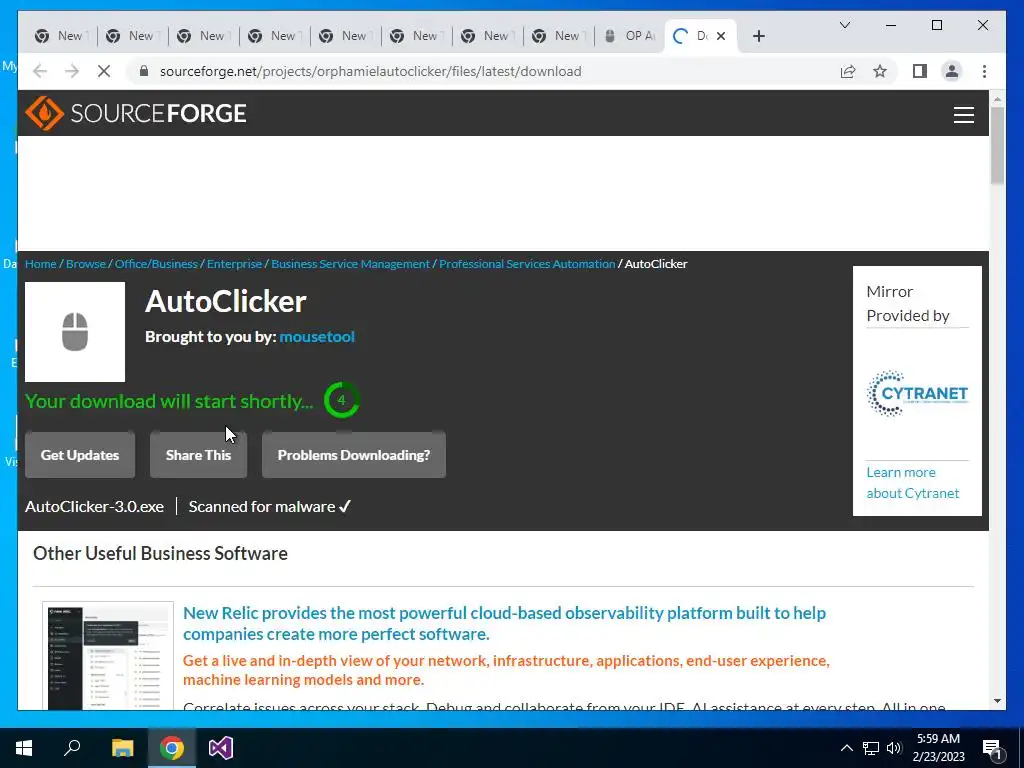Open the New Relic headline link
Screen dimensions: 1024x768
(x=504, y=623)
